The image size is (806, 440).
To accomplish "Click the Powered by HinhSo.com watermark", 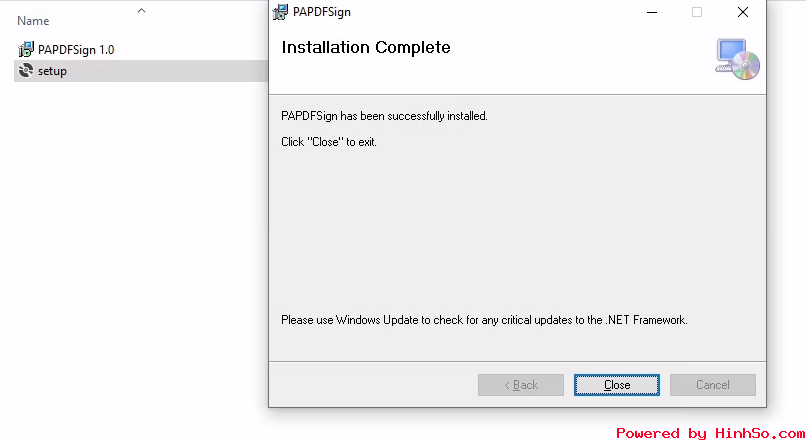I will click(x=710, y=433).
